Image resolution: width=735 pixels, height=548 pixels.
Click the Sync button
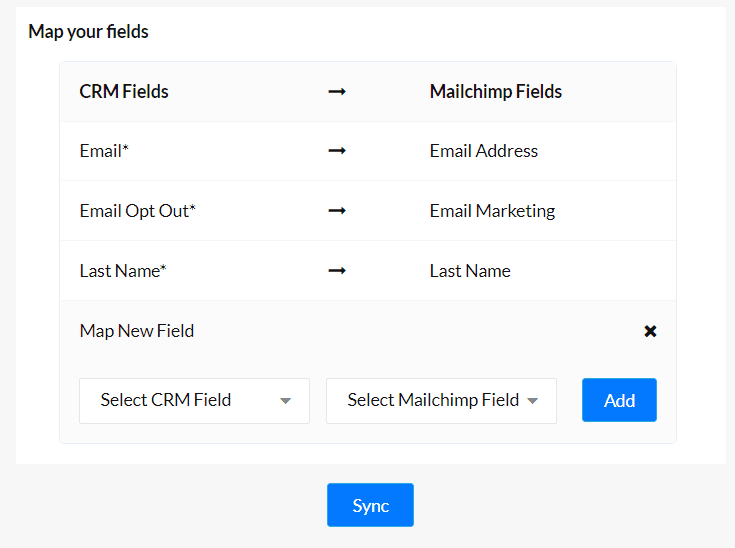[370, 505]
